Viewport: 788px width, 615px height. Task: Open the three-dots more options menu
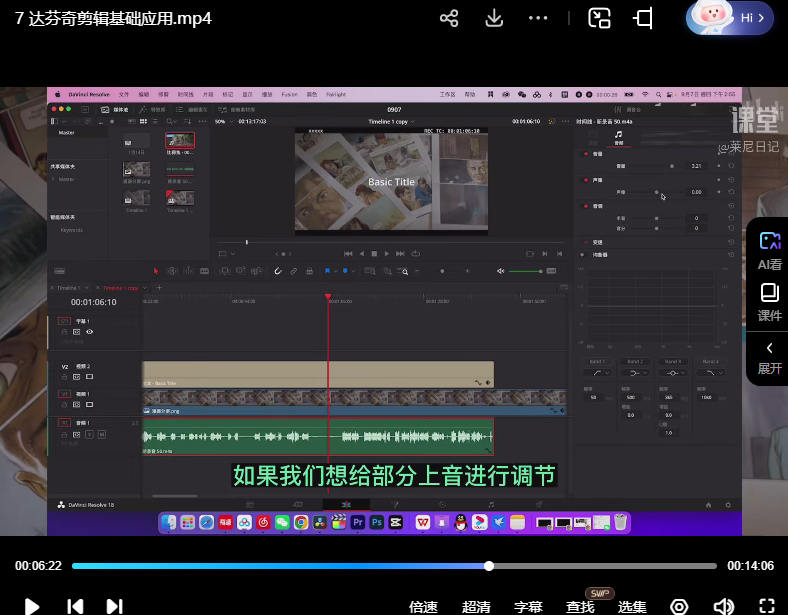point(538,18)
